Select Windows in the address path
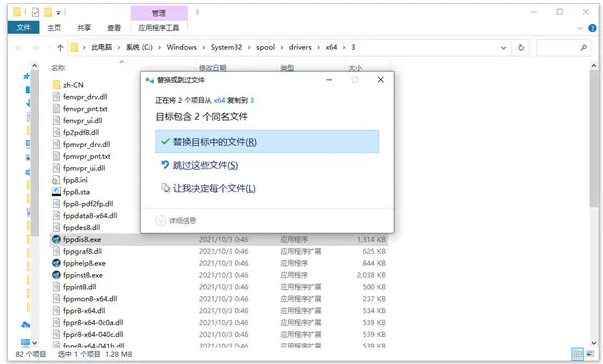 pos(182,47)
